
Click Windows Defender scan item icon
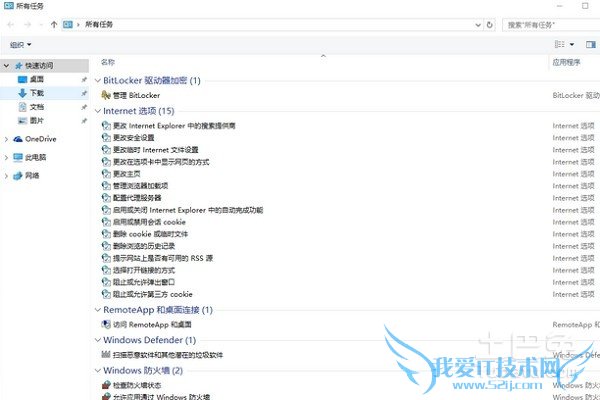tap(106, 354)
